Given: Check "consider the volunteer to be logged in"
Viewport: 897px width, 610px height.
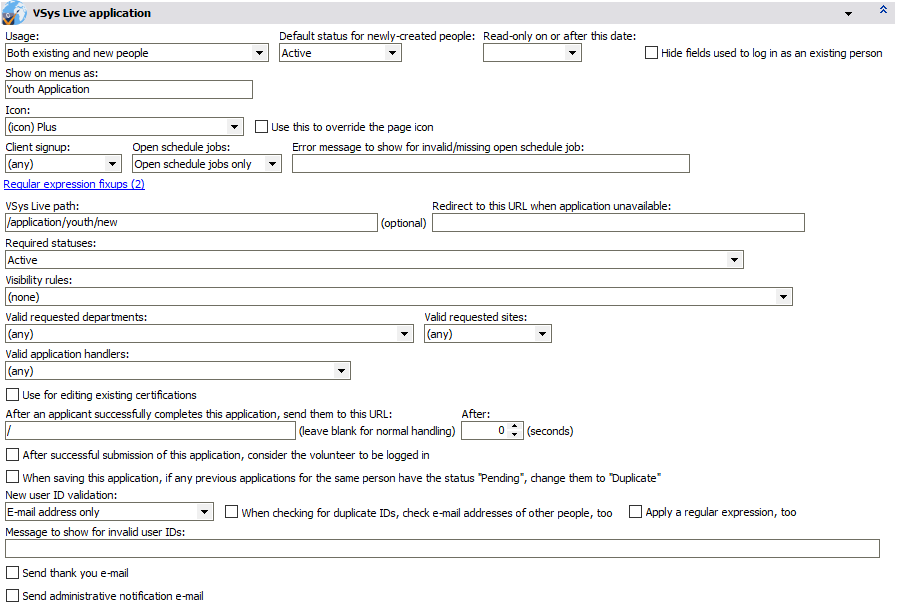Looking at the screenshot, I should 10,455.
